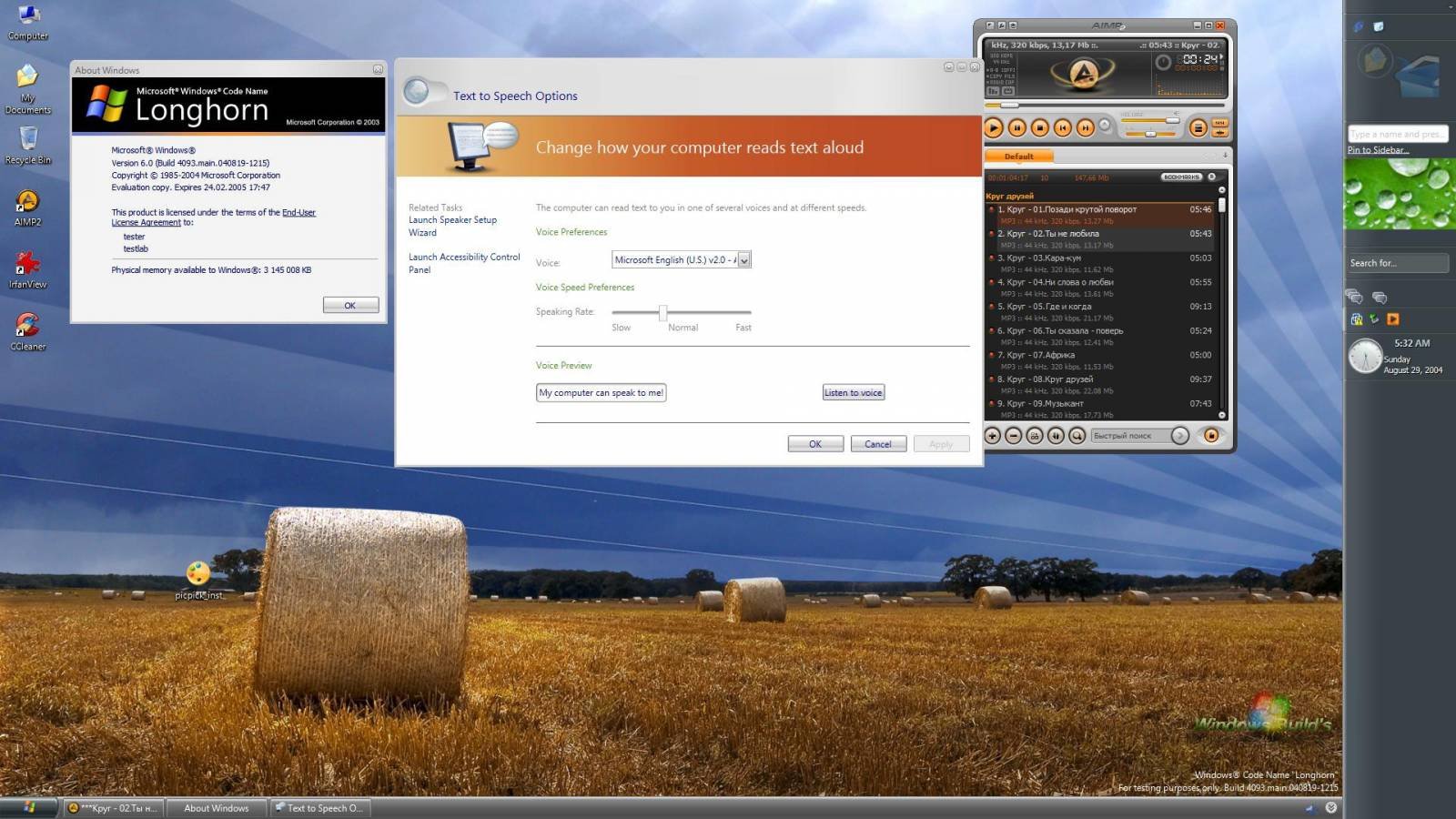
Task: Launch CCleaner from the desktop
Action: 27,331
